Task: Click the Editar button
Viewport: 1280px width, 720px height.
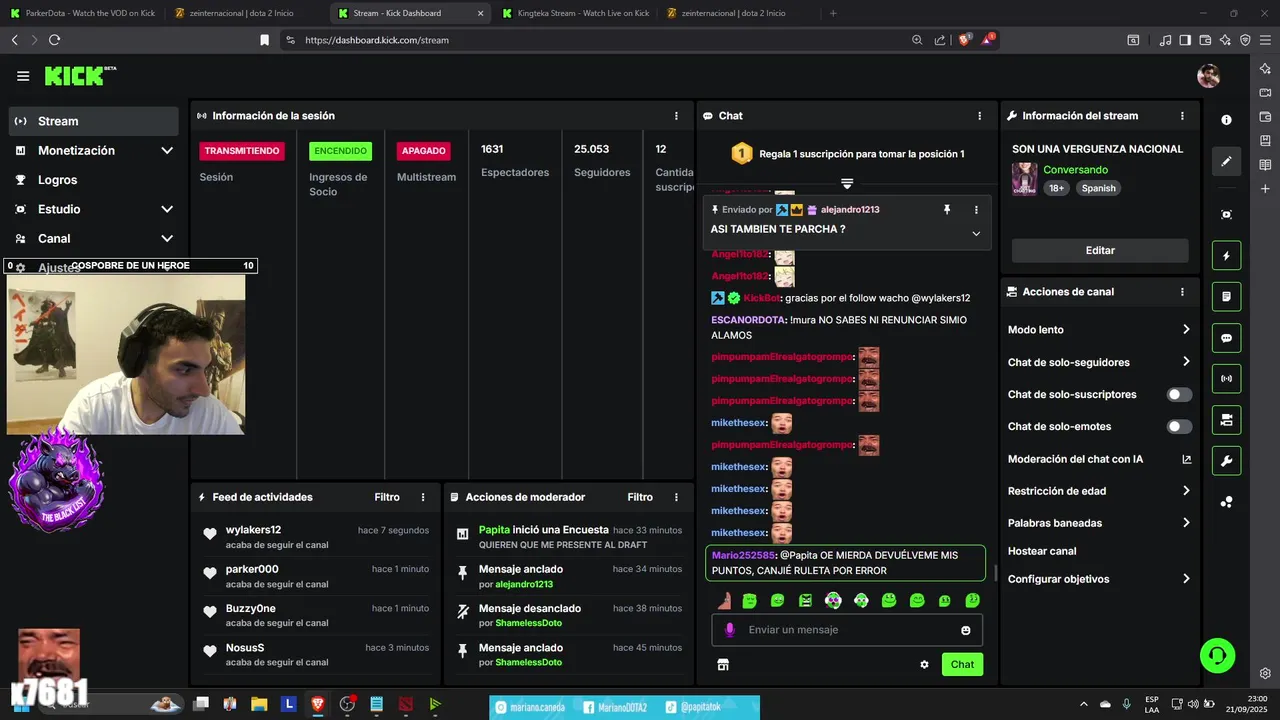Action: pyautogui.click(x=1100, y=251)
